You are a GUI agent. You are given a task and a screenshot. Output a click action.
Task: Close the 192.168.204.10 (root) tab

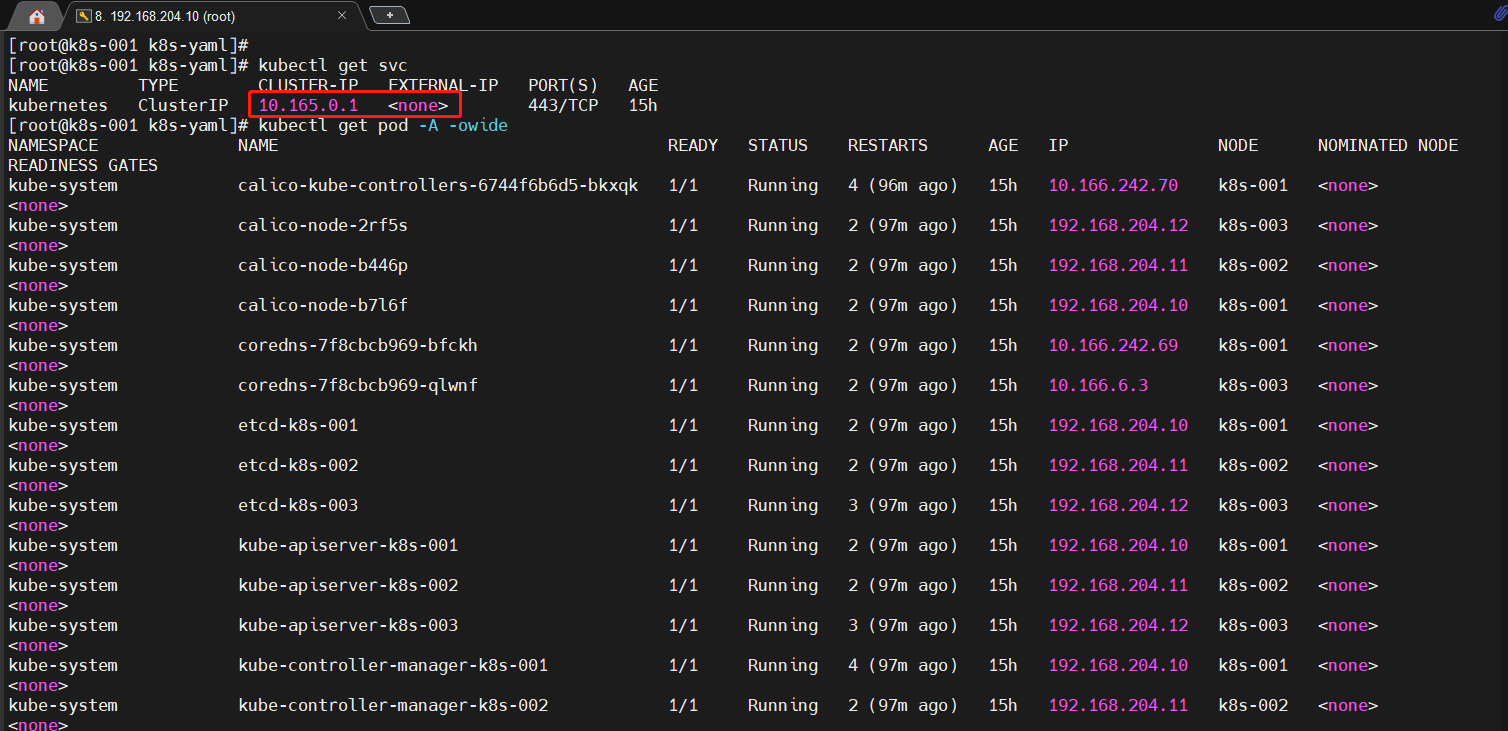343,16
